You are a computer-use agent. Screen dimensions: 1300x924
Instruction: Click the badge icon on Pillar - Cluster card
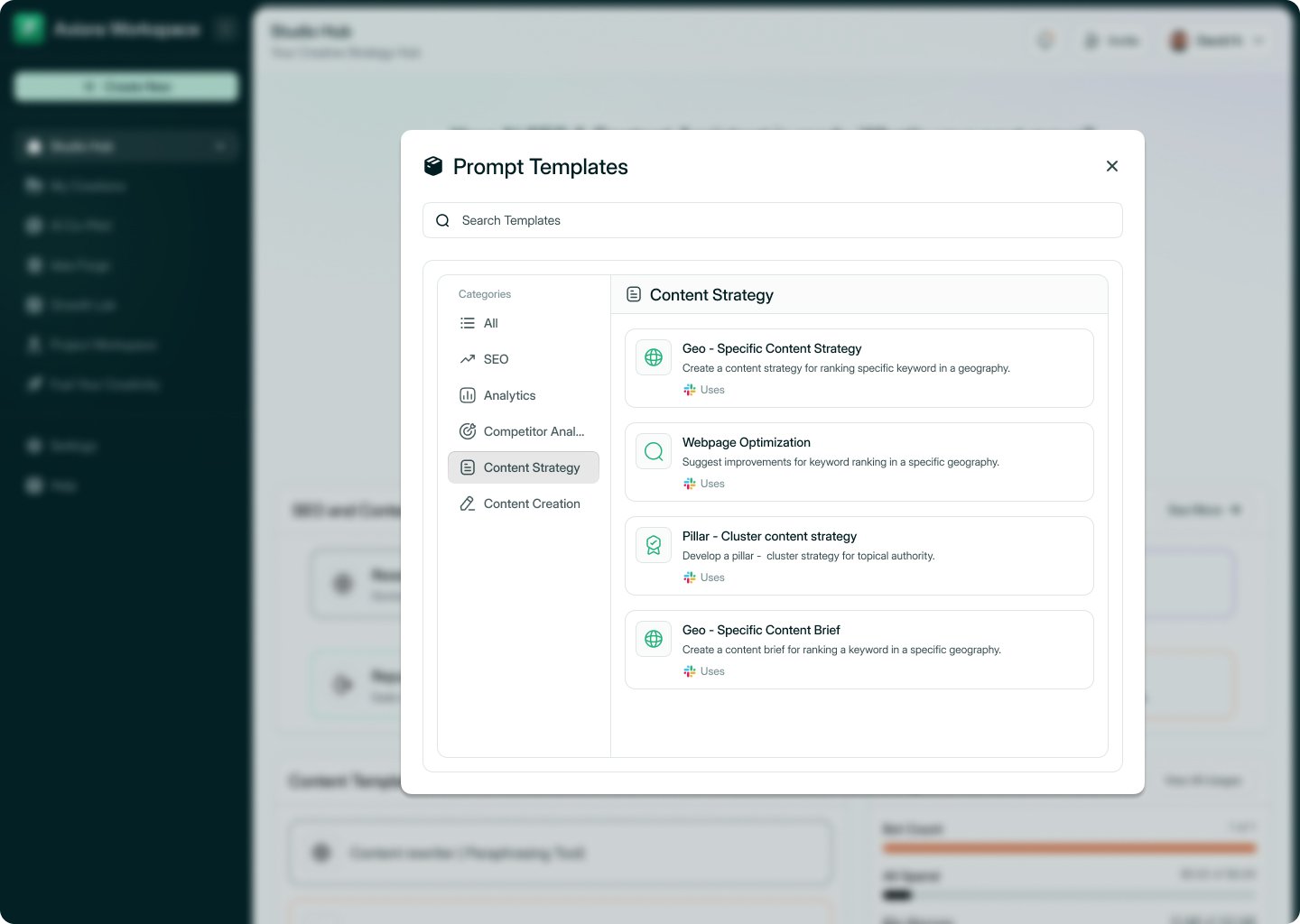(x=654, y=545)
